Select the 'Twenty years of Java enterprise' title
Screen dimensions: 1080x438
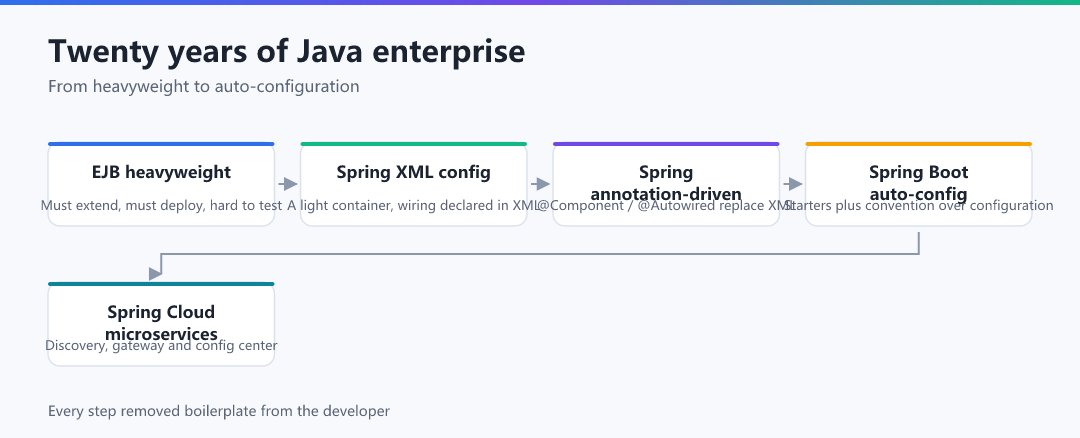pyautogui.click(x=287, y=52)
